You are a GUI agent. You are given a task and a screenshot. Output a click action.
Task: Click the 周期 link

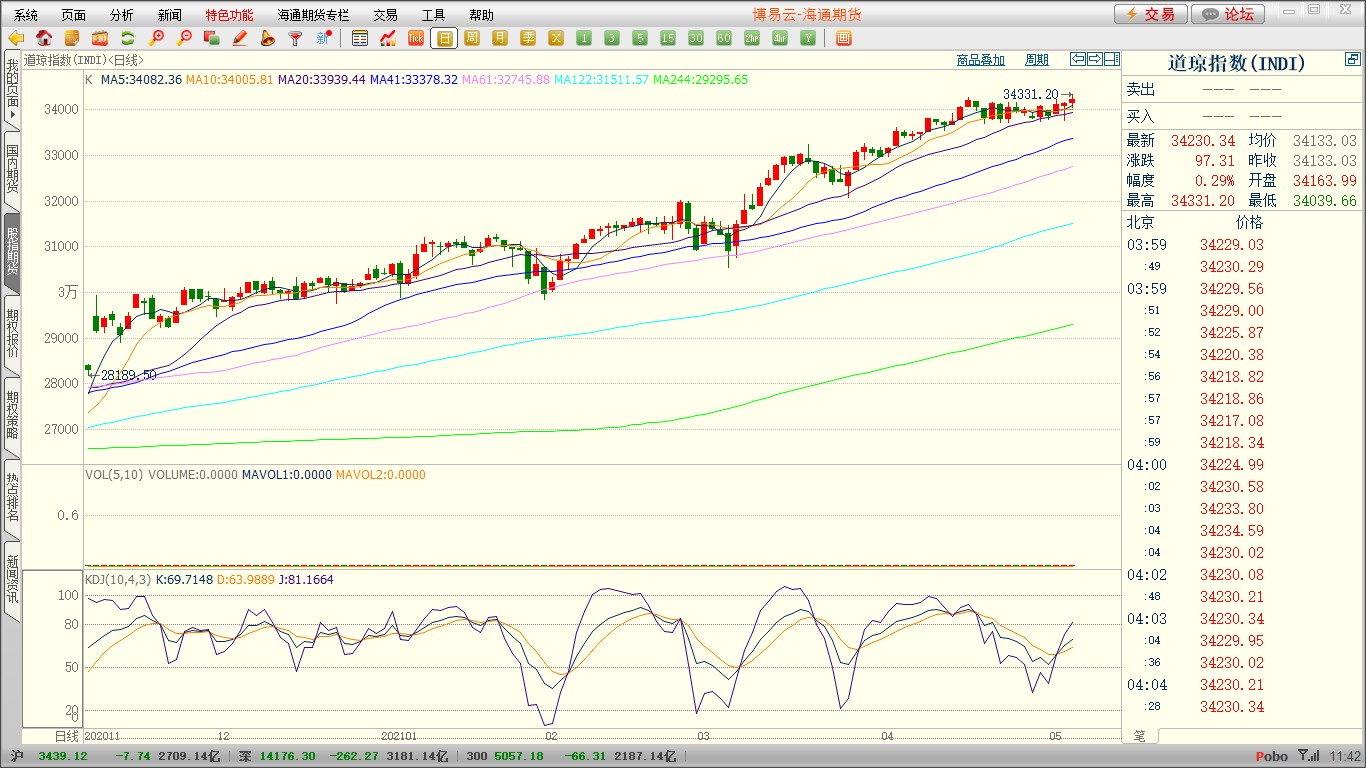pos(1037,60)
